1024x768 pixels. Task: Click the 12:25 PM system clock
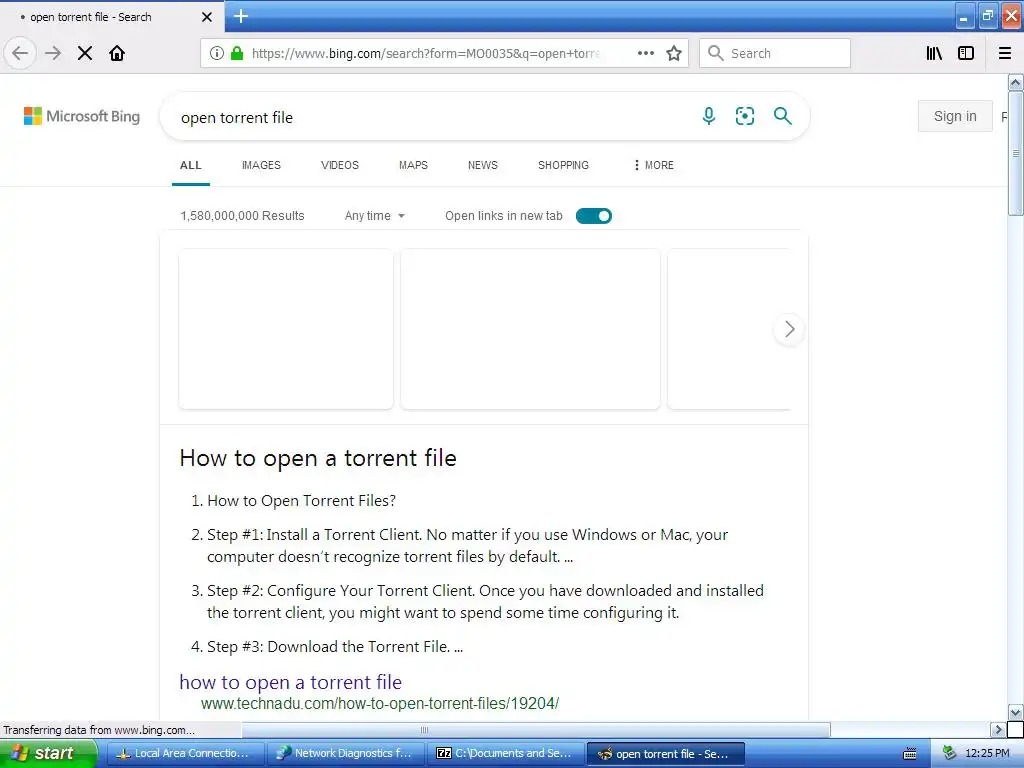click(x=987, y=753)
